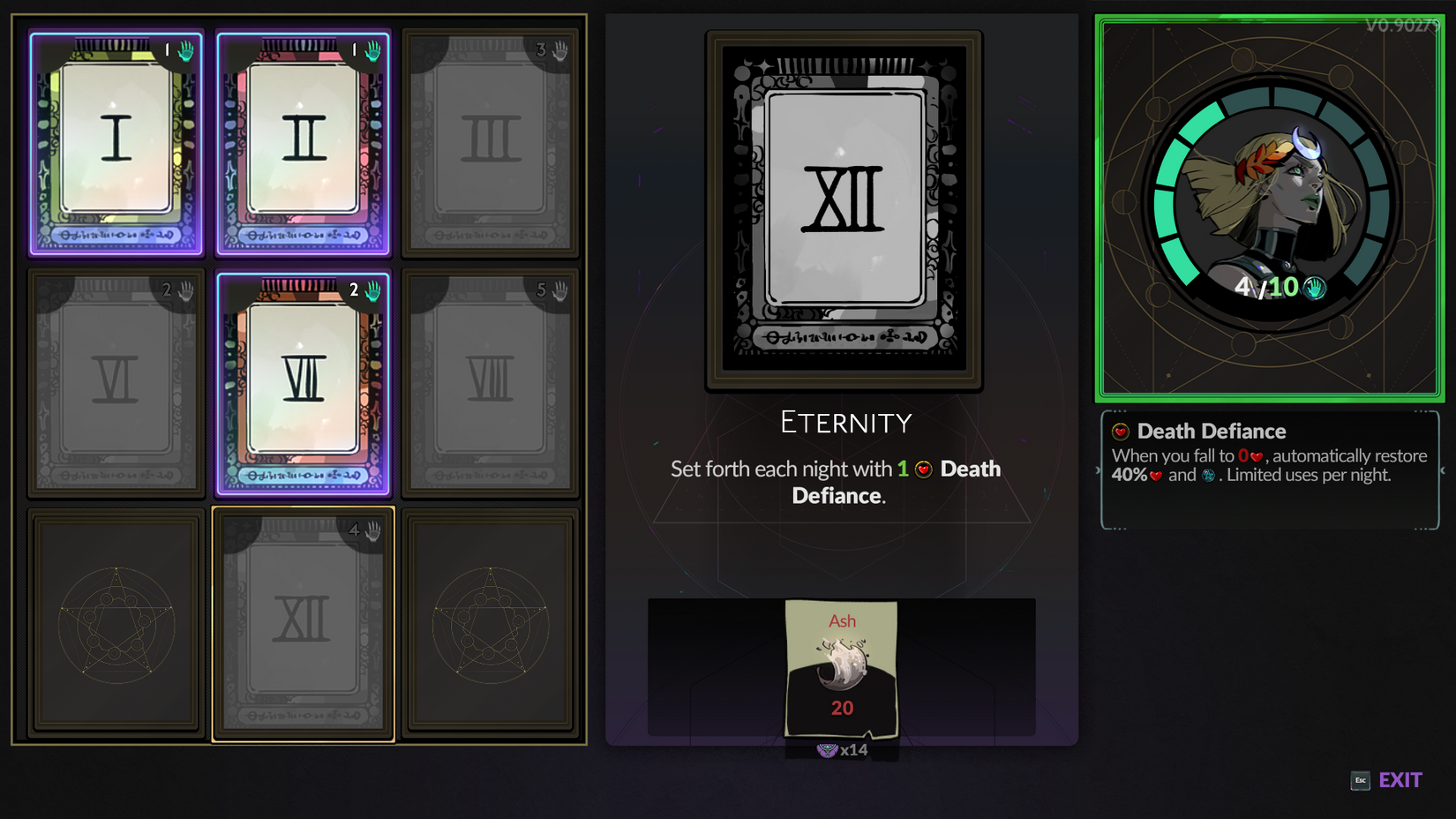The width and height of the screenshot is (1456, 819).
Task: Click the highlighted Arcana card XII
Action: click(x=304, y=624)
